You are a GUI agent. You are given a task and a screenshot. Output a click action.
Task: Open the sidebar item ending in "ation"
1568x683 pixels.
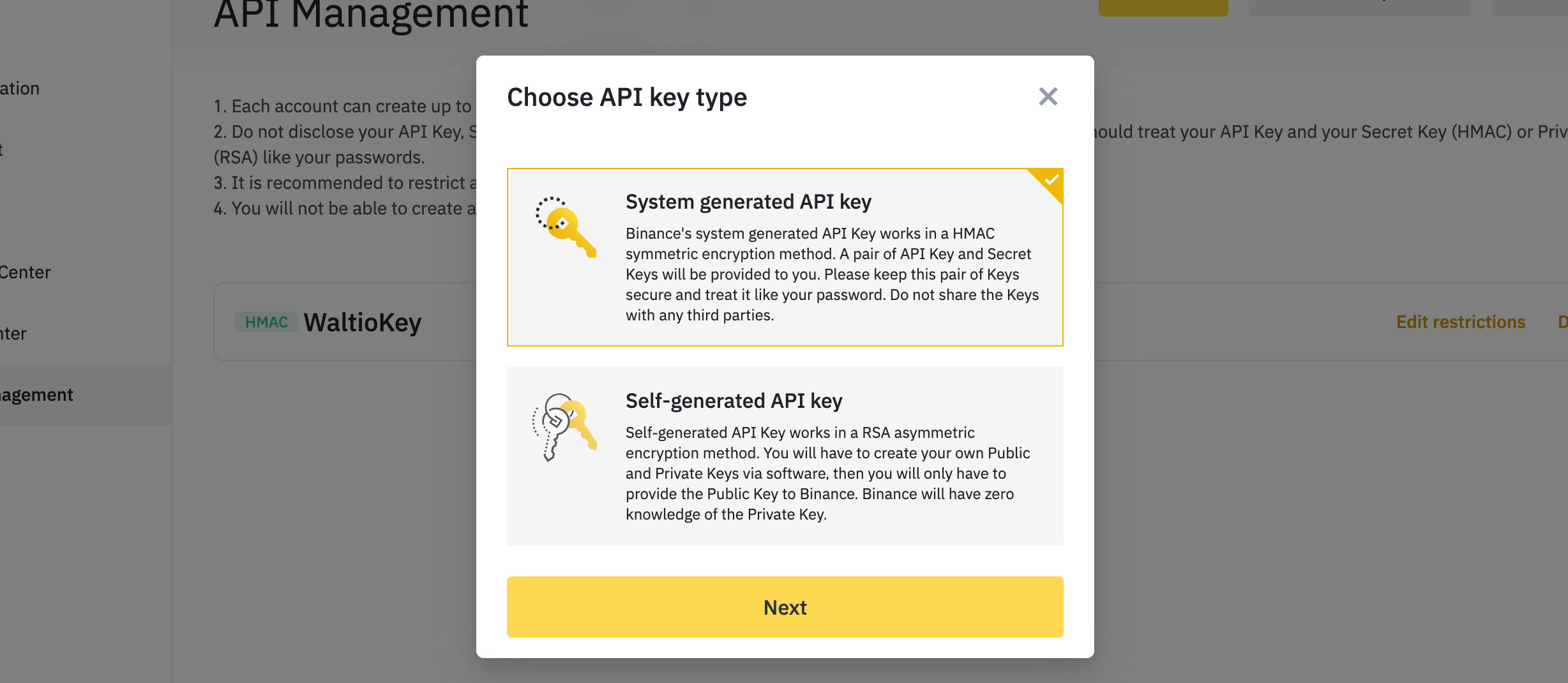pos(20,89)
